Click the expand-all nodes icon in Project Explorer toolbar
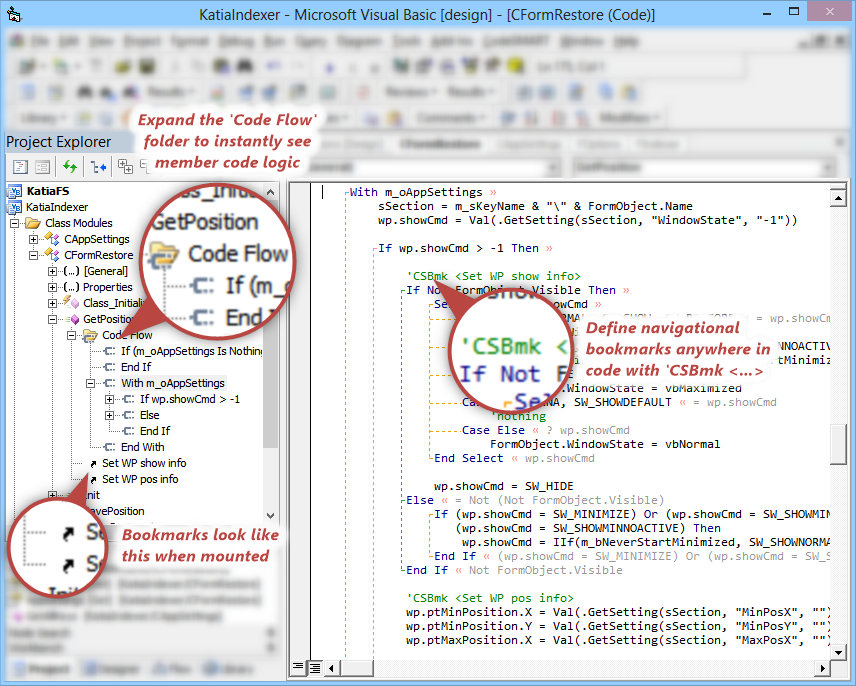This screenshot has height=686, width=856. tap(126, 166)
